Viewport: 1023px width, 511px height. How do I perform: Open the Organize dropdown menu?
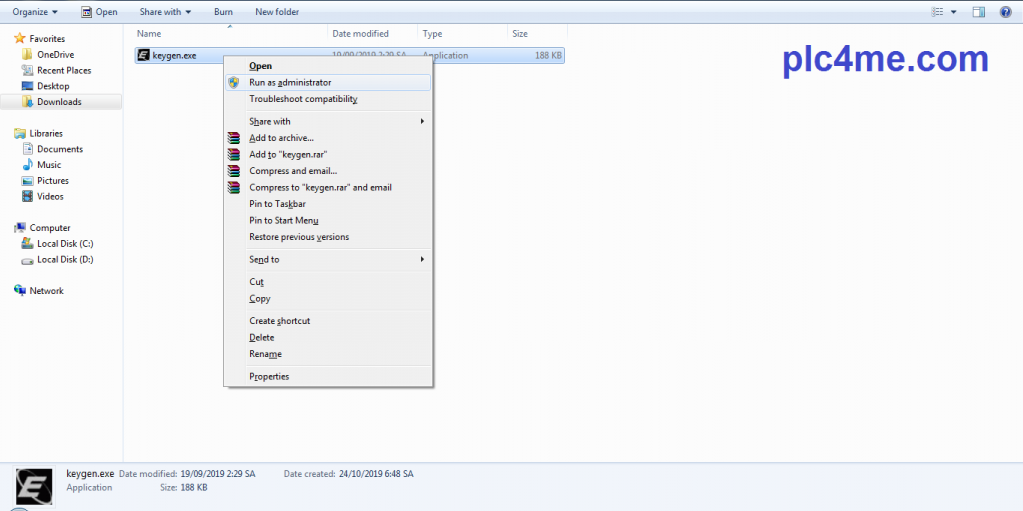click(x=34, y=12)
